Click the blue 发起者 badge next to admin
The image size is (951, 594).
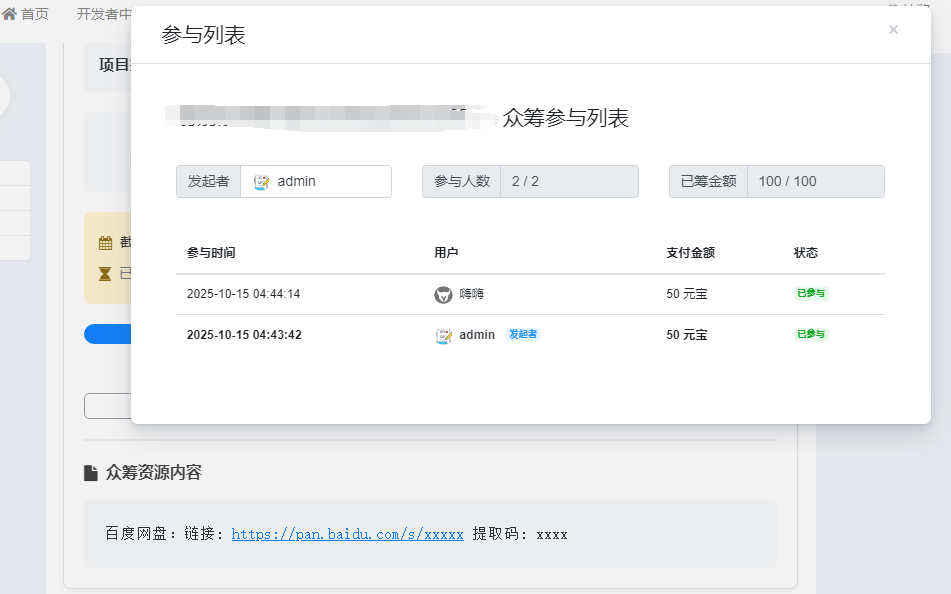tap(523, 335)
